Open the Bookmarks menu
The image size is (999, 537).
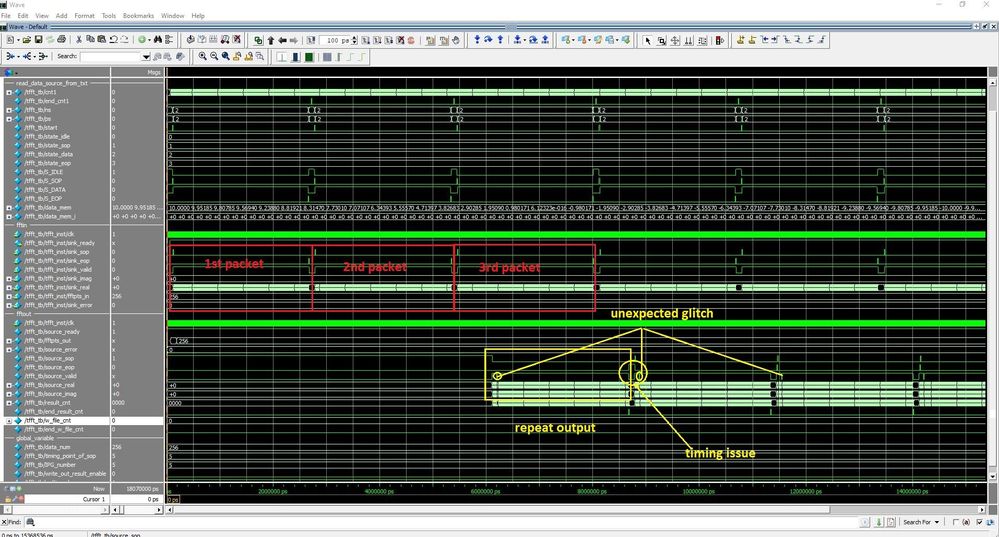tap(136, 16)
